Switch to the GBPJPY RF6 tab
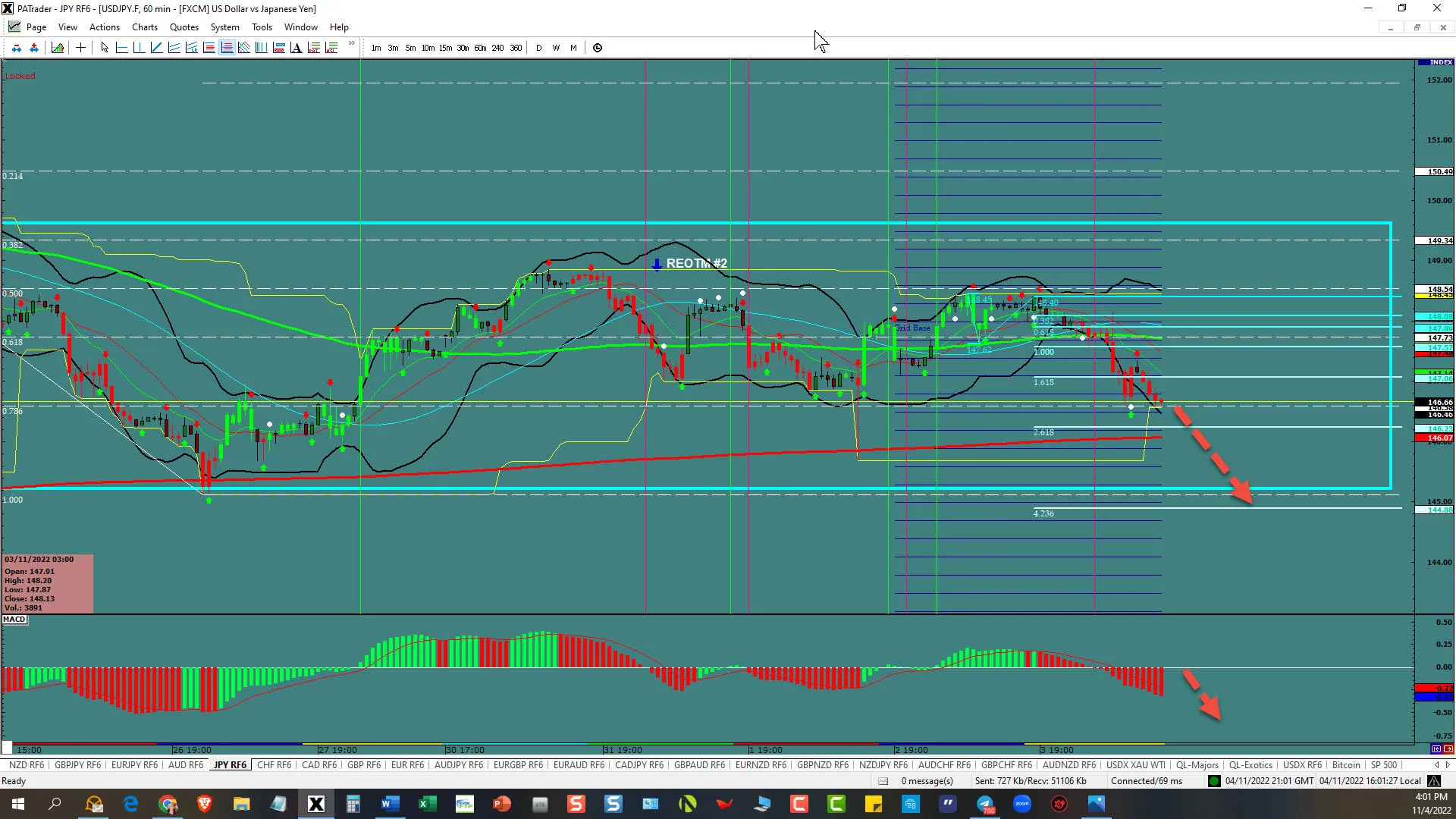This screenshot has height=819, width=1456. click(77, 765)
